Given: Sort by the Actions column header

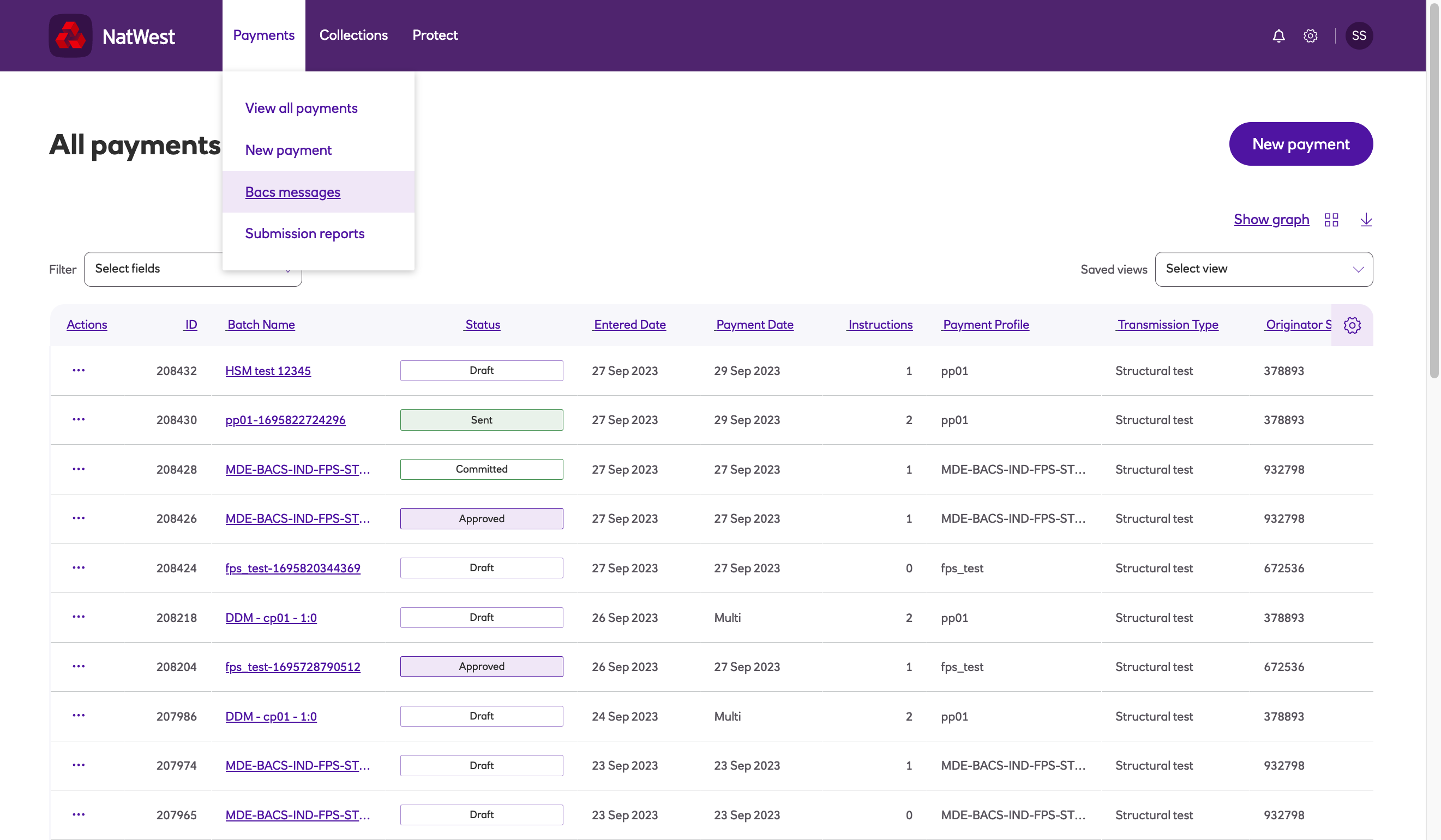Looking at the screenshot, I should point(87,324).
